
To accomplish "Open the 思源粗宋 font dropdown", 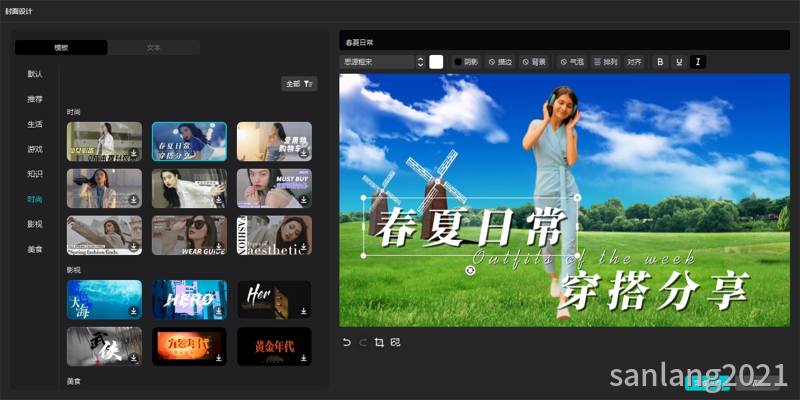I will point(377,62).
